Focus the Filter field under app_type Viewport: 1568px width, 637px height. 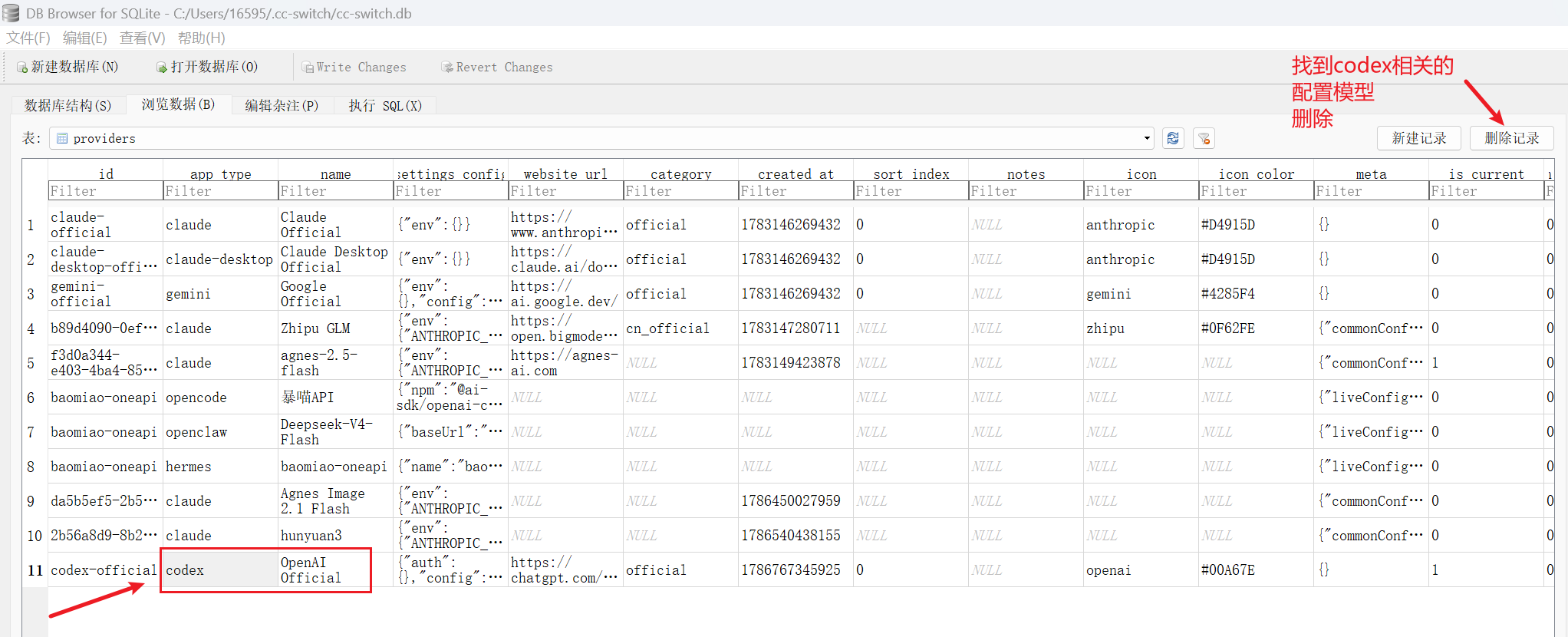point(220,191)
